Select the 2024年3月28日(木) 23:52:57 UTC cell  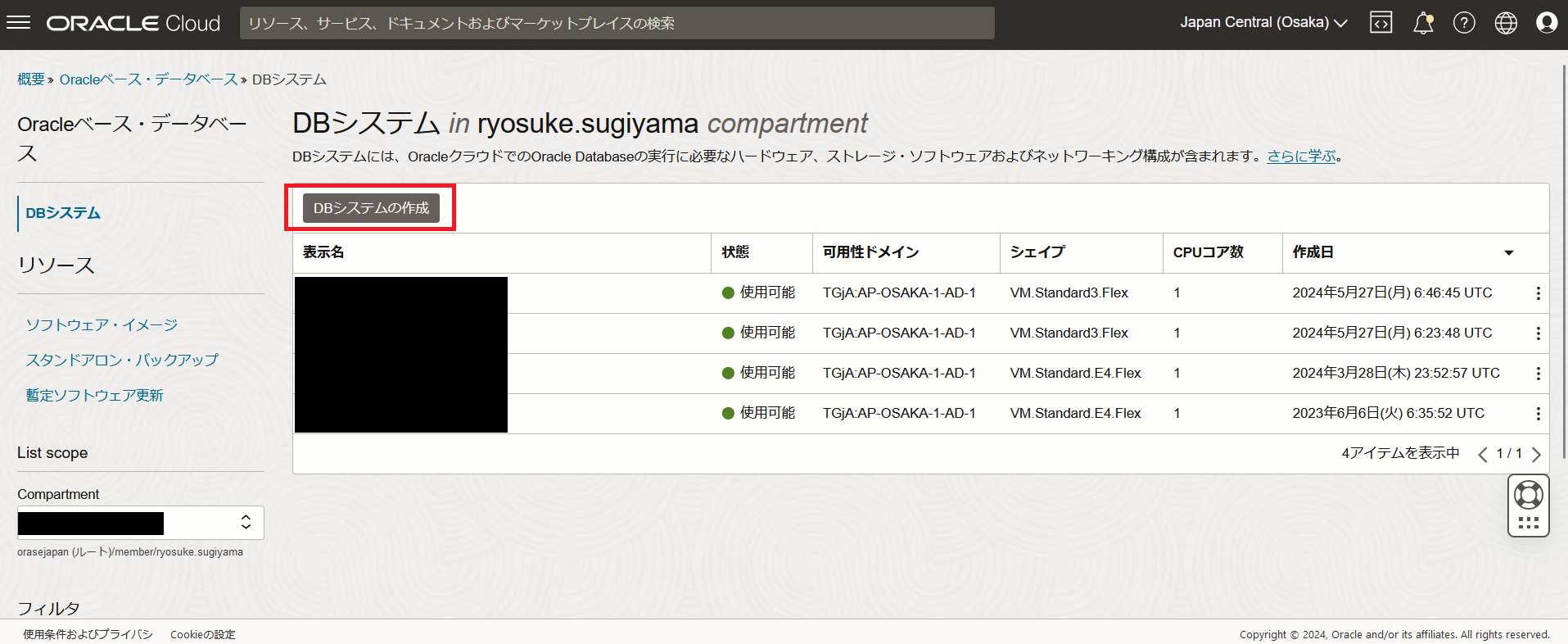point(1396,373)
